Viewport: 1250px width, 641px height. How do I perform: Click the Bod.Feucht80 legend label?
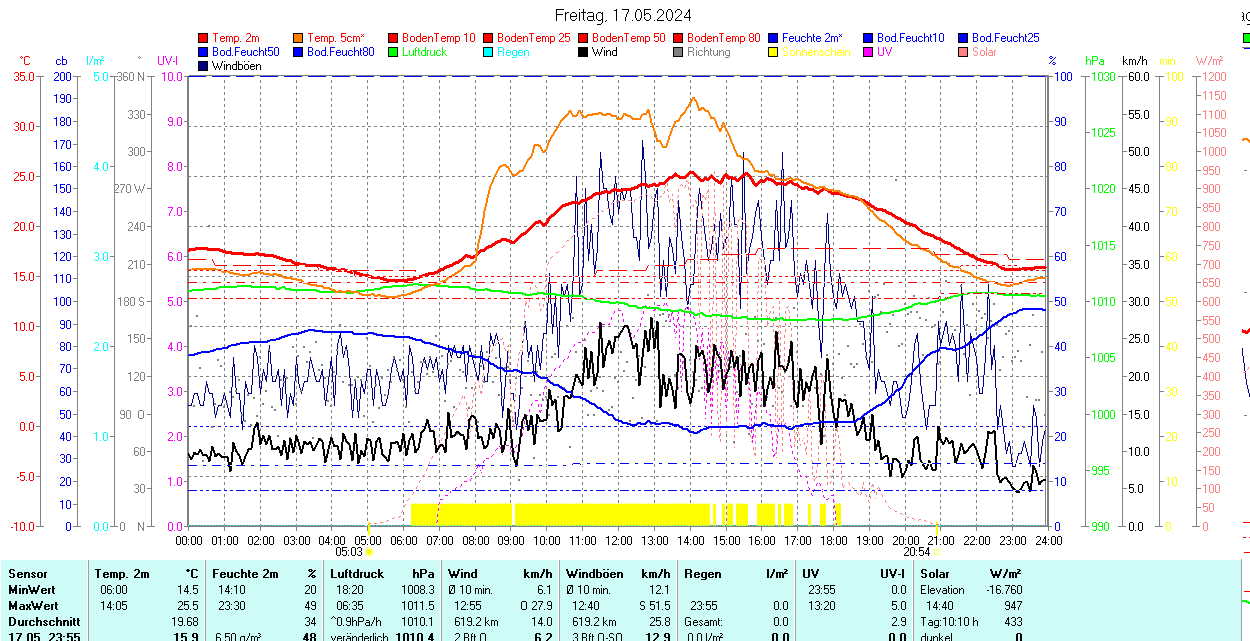click(340, 52)
